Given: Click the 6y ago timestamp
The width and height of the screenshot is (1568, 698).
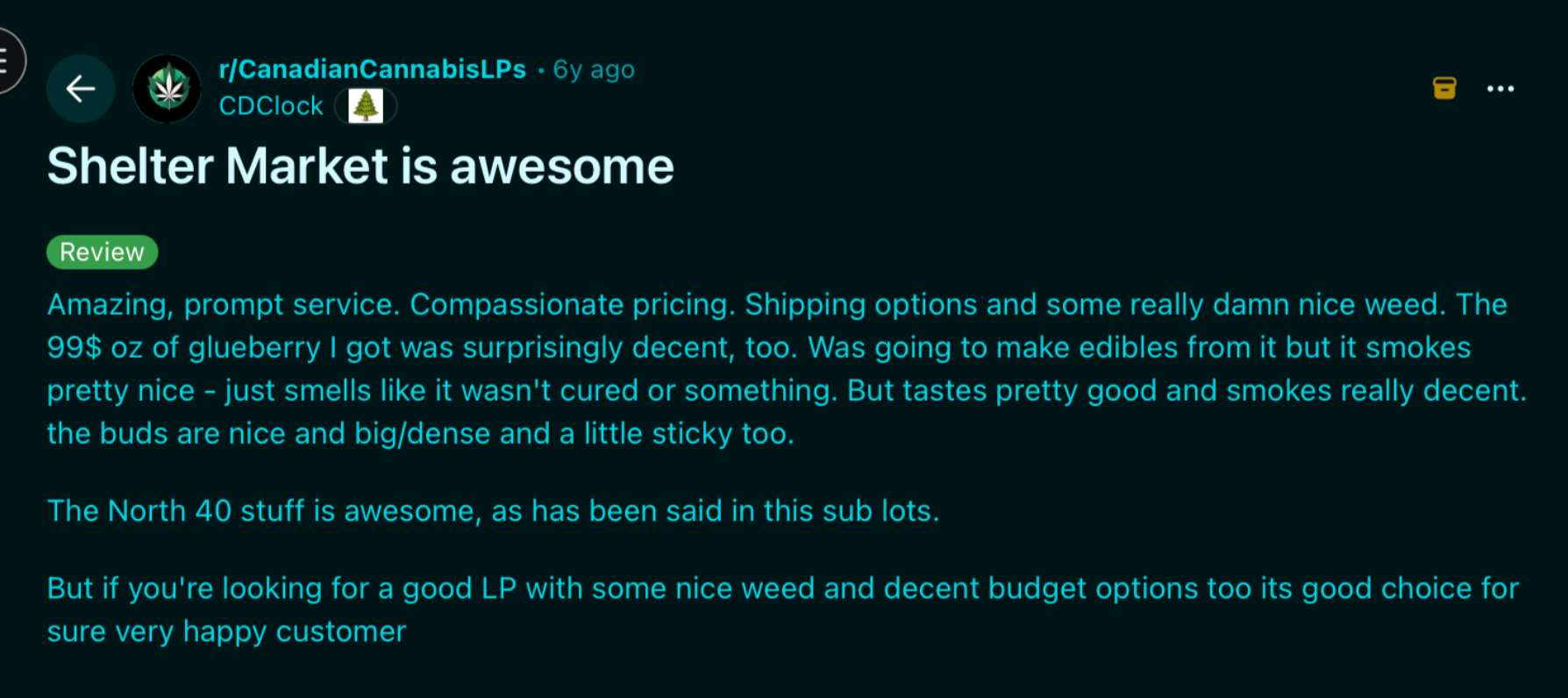Looking at the screenshot, I should tap(594, 69).
